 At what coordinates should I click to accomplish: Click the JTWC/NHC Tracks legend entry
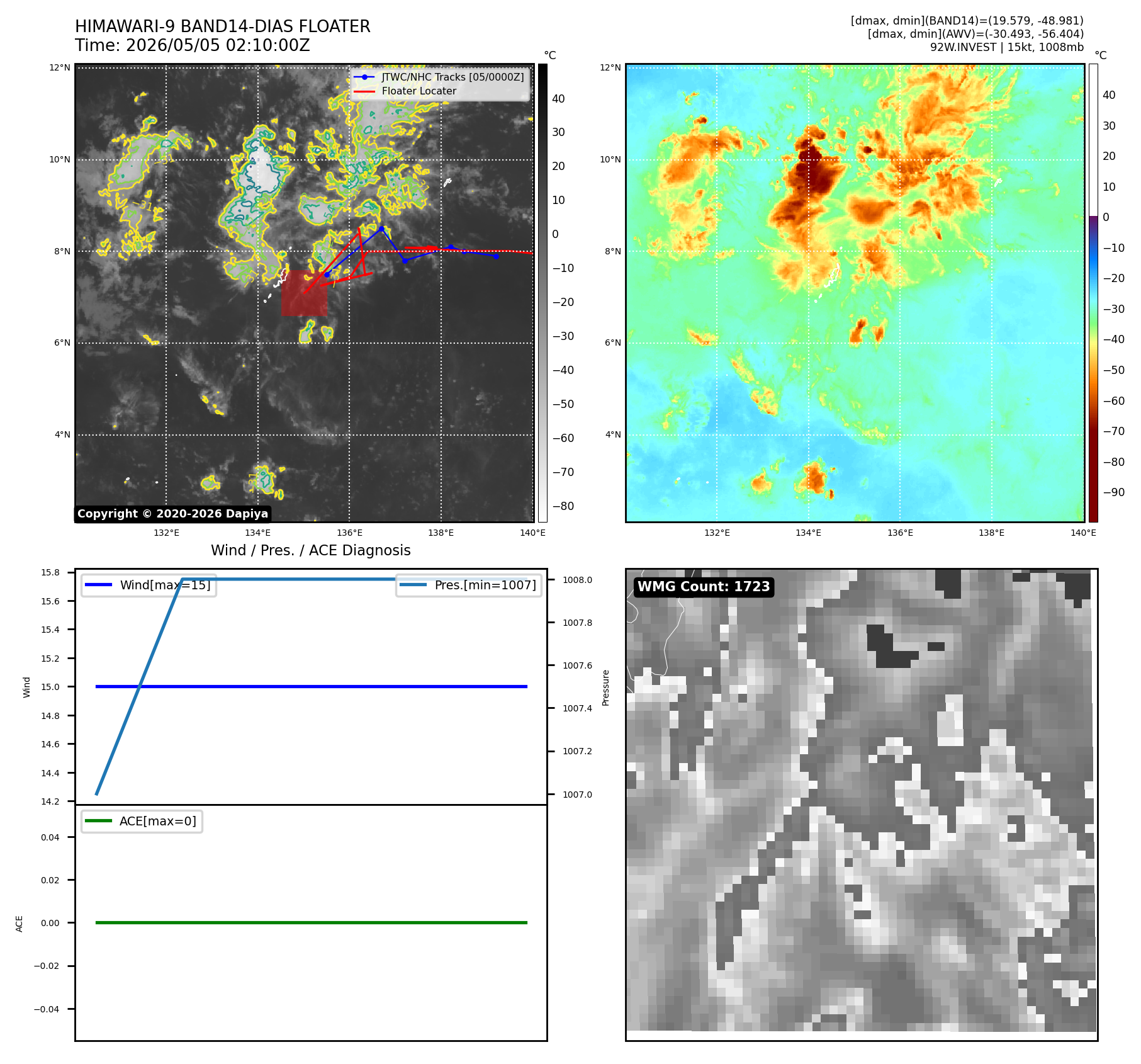point(439,77)
